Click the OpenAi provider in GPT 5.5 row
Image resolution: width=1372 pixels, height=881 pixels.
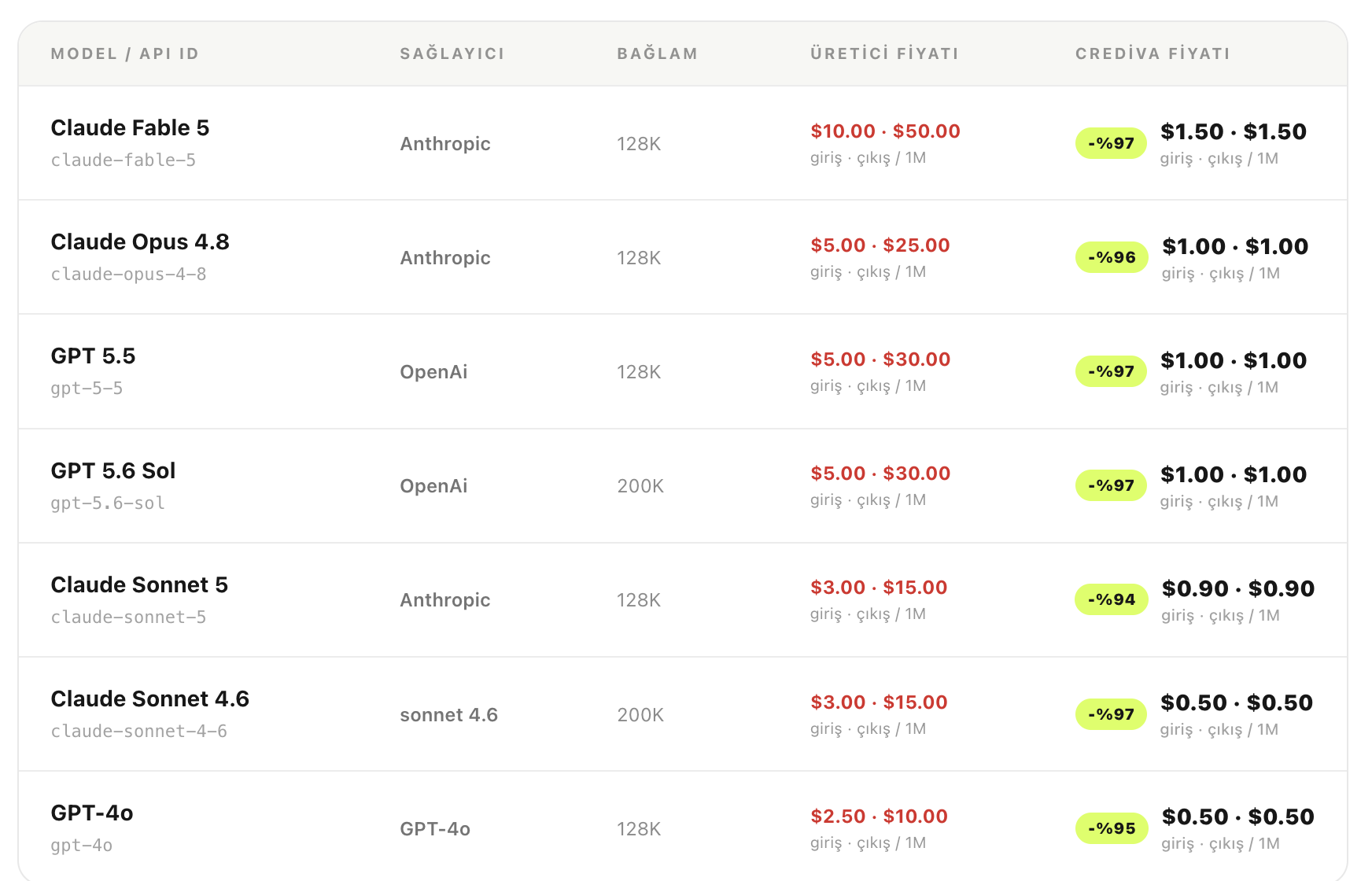(433, 372)
